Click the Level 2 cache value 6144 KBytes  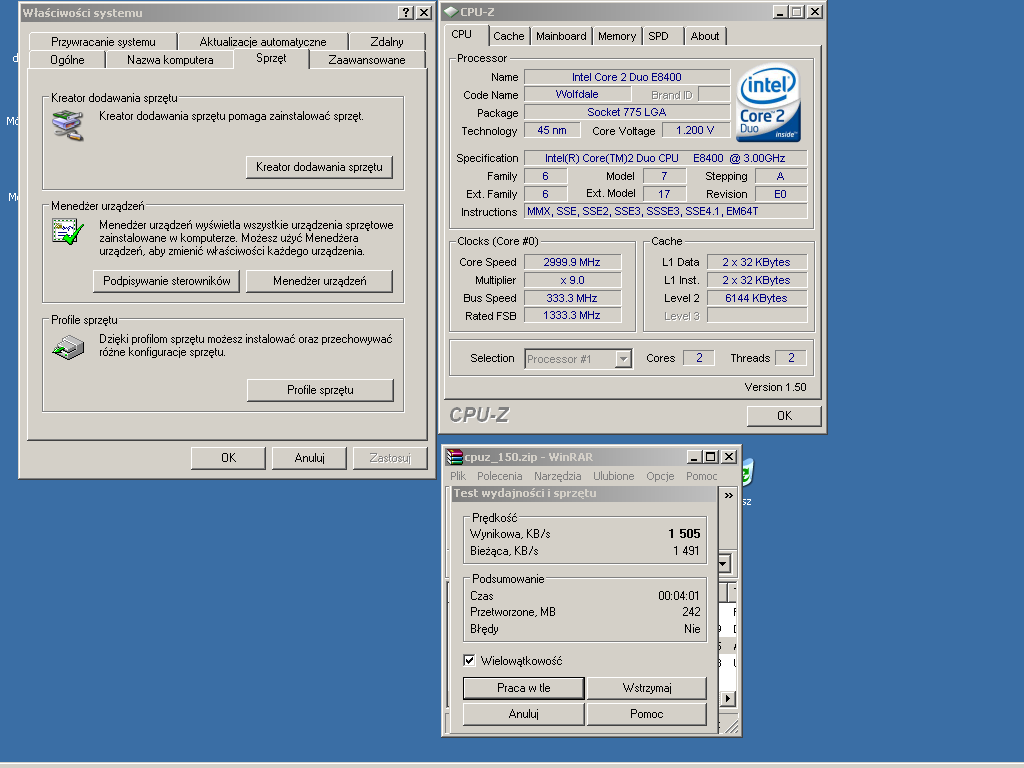tap(757, 298)
